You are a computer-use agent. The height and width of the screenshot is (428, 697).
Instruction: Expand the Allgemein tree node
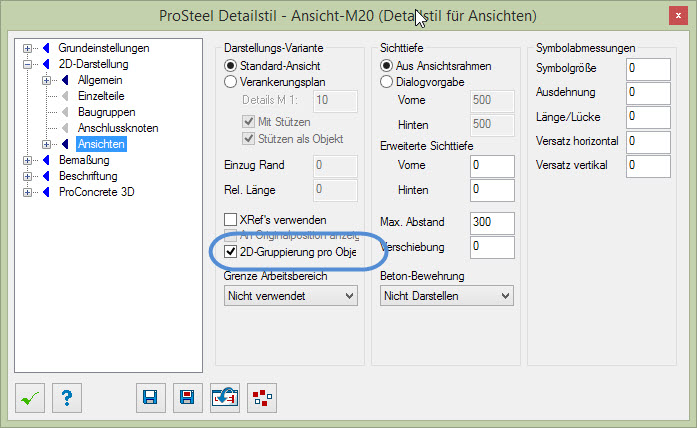[x=46, y=80]
